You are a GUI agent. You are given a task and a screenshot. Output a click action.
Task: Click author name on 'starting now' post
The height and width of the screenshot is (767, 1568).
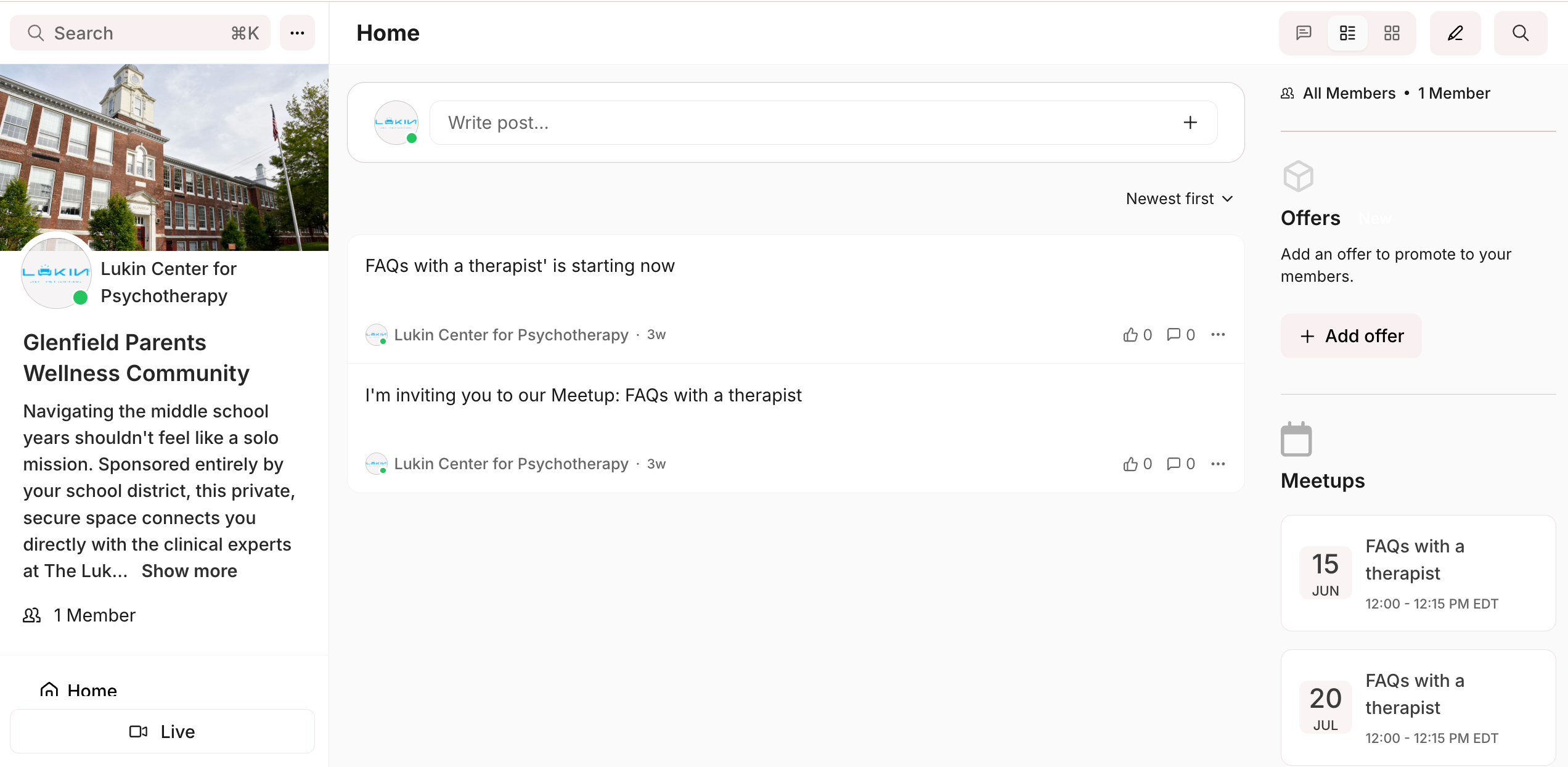511,335
